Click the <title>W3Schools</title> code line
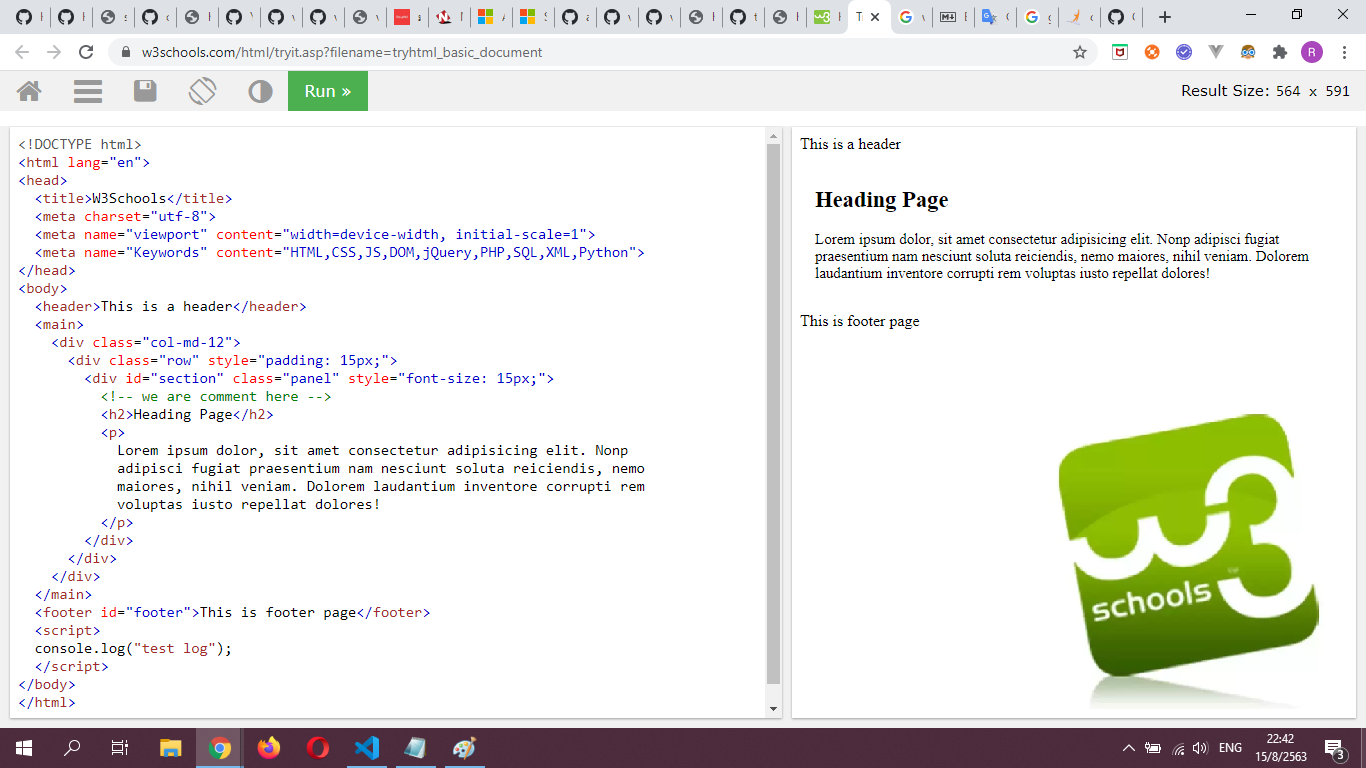This screenshot has width=1366, height=768. 133,198
